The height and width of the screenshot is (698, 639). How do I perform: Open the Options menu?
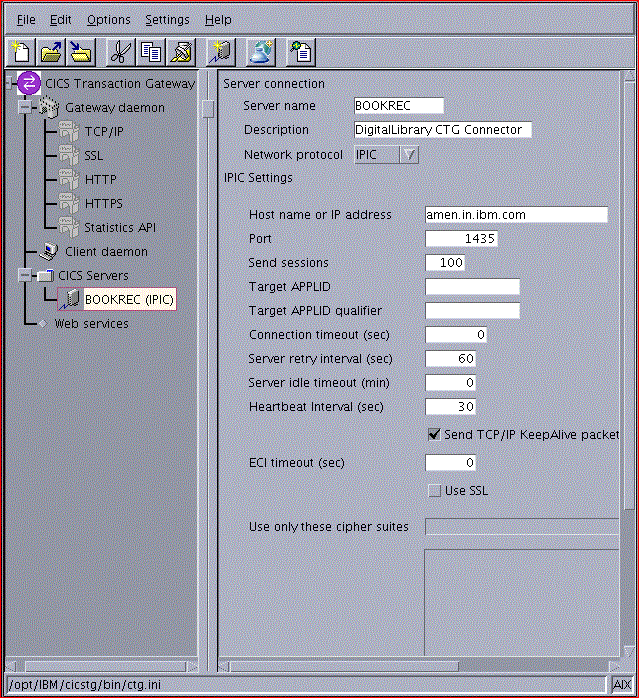tap(108, 19)
